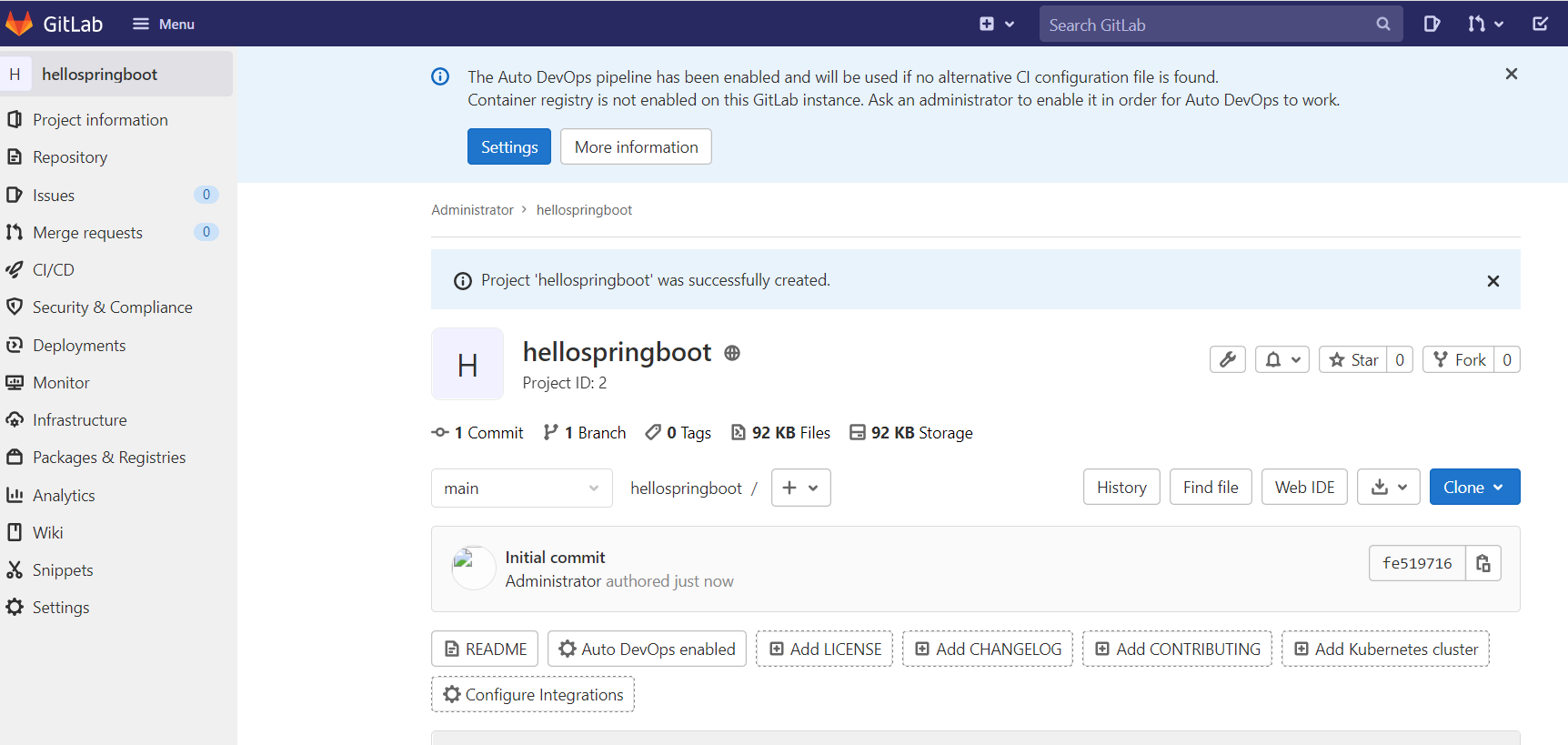The image size is (1568, 745).
Task: Click the project H avatar
Action: [x=467, y=364]
